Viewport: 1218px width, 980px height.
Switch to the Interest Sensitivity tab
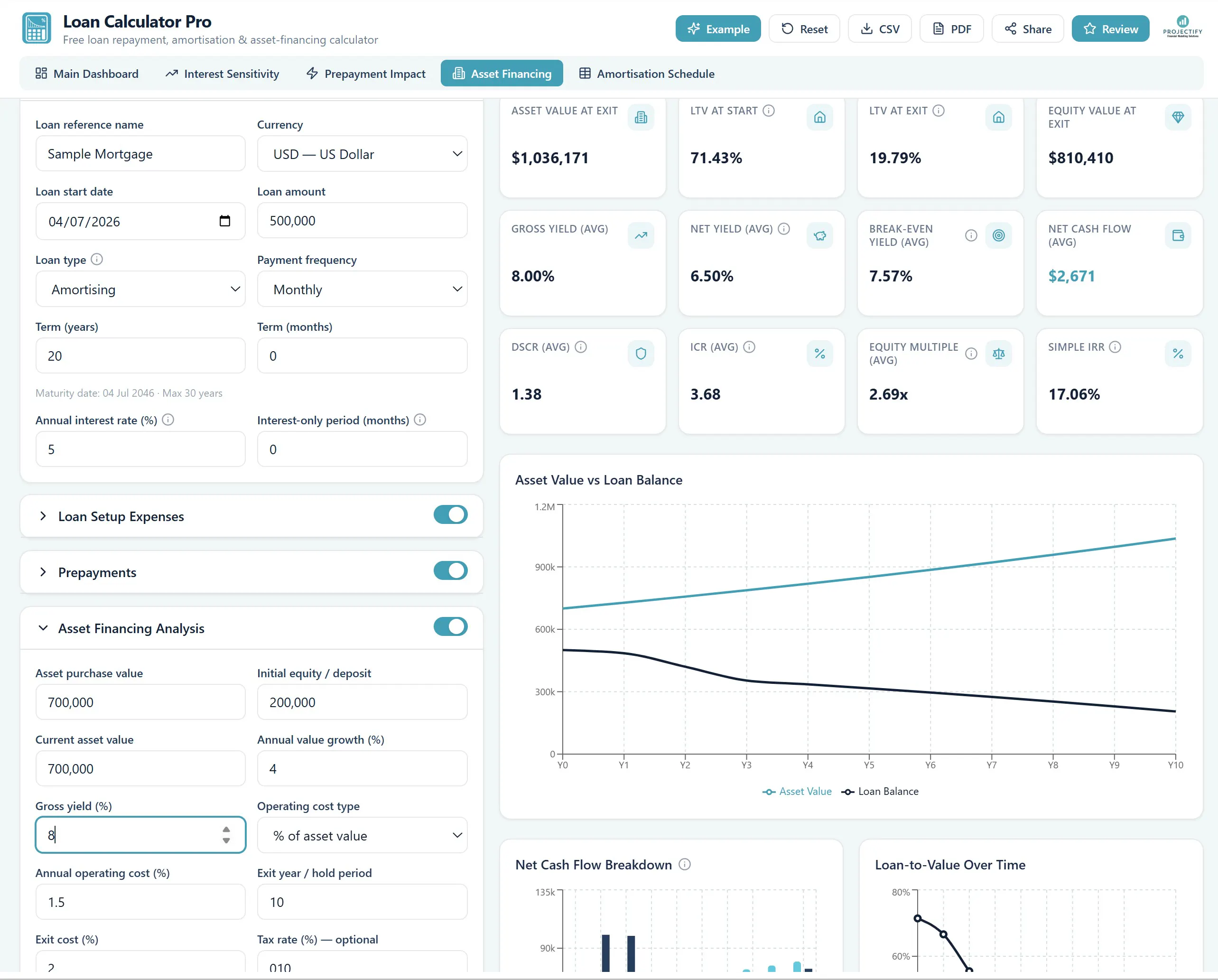[222, 74]
